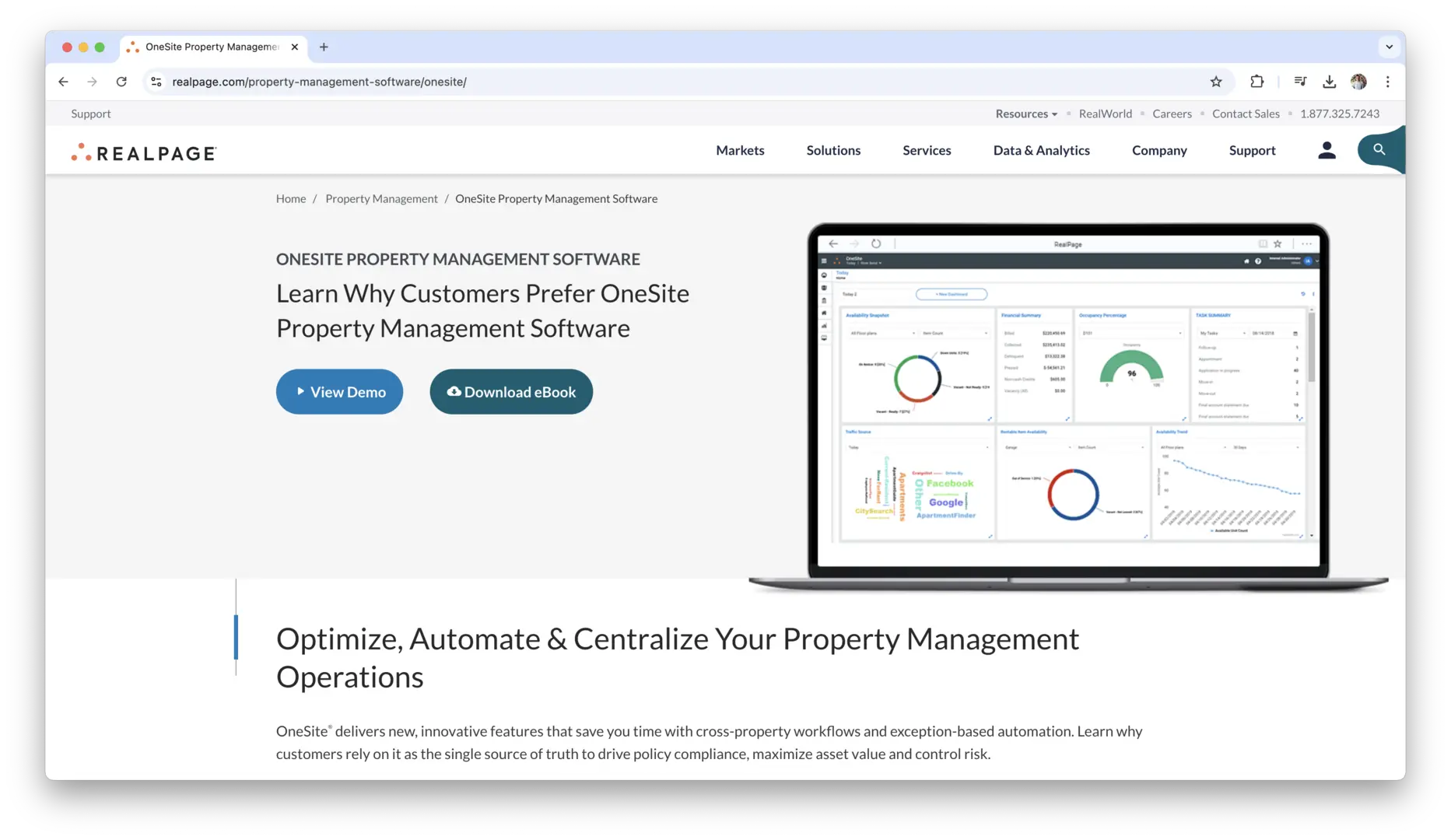The width and height of the screenshot is (1451, 840).
Task: Call the 1.877.325.7243 phone link
Action: [x=1340, y=114]
